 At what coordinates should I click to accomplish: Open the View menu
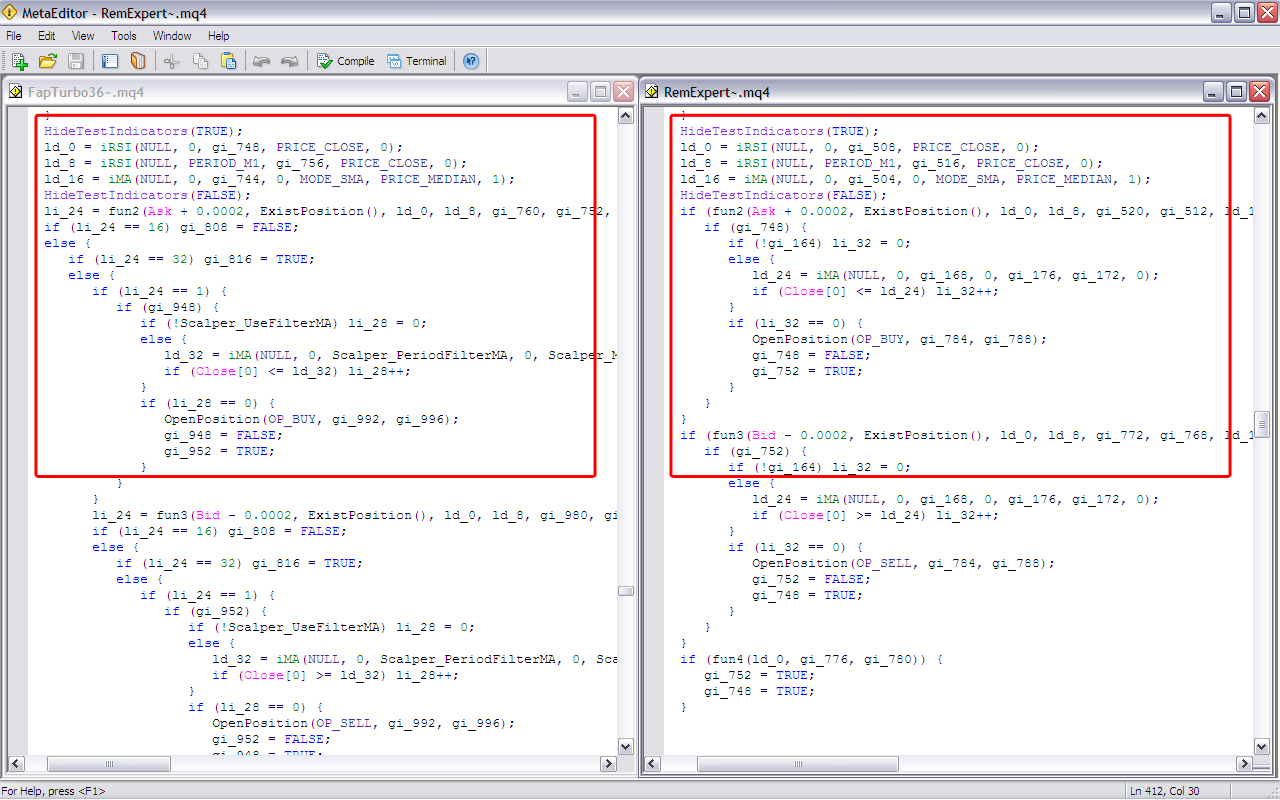coord(83,36)
